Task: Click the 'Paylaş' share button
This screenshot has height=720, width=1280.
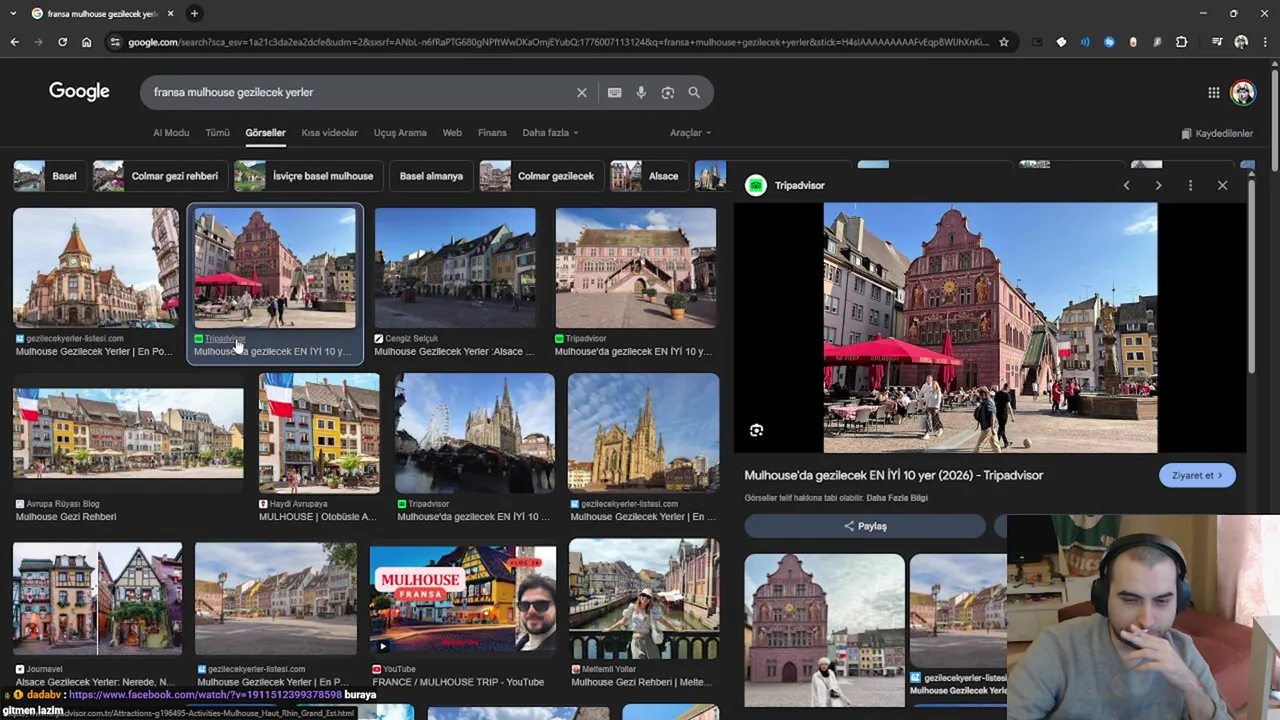Action: click(x=865, y=526)
